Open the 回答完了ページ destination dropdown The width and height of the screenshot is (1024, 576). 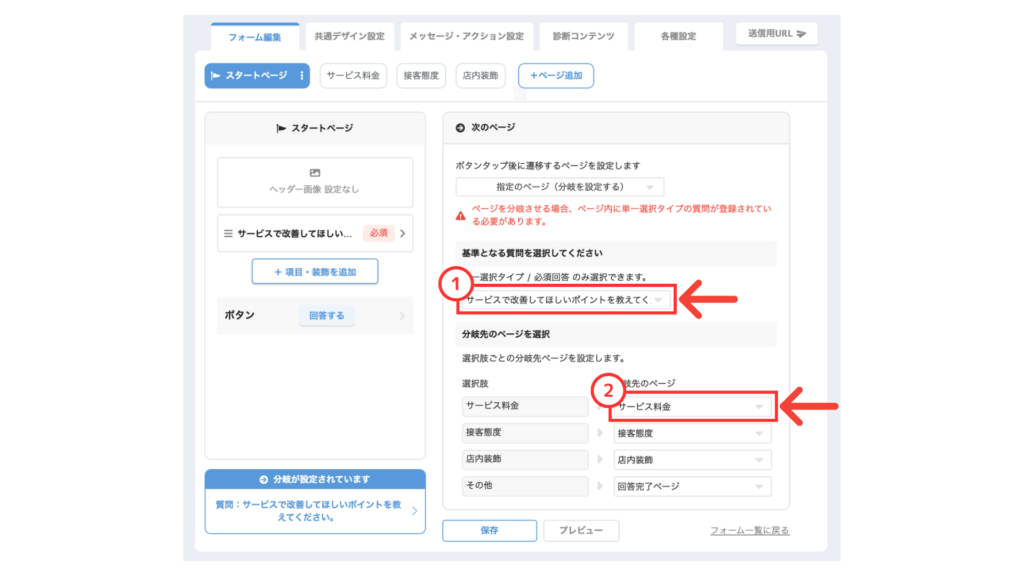click(692, 487)
